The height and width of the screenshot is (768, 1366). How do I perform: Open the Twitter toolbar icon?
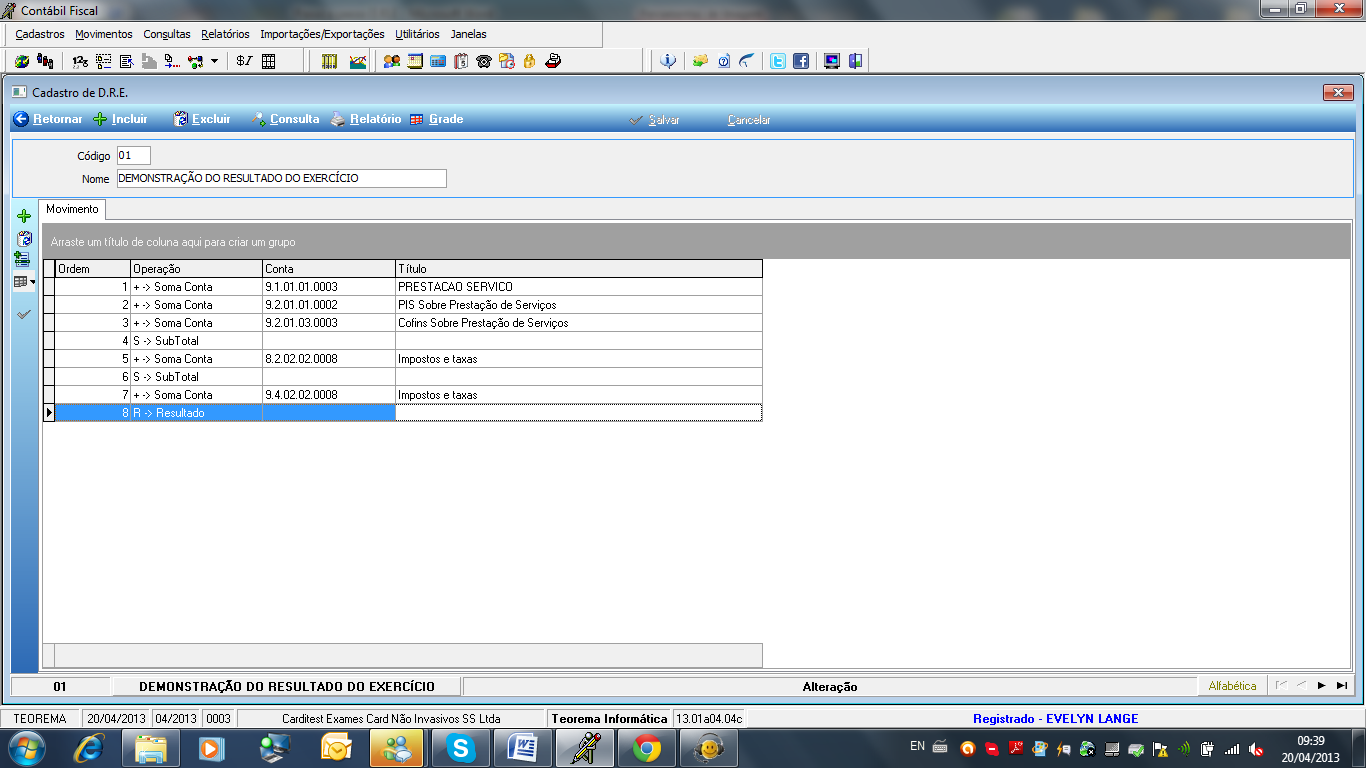tap(778, 61)
